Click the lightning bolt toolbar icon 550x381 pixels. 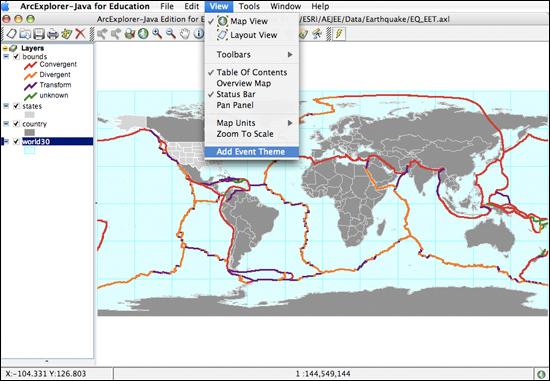point(339,34)
